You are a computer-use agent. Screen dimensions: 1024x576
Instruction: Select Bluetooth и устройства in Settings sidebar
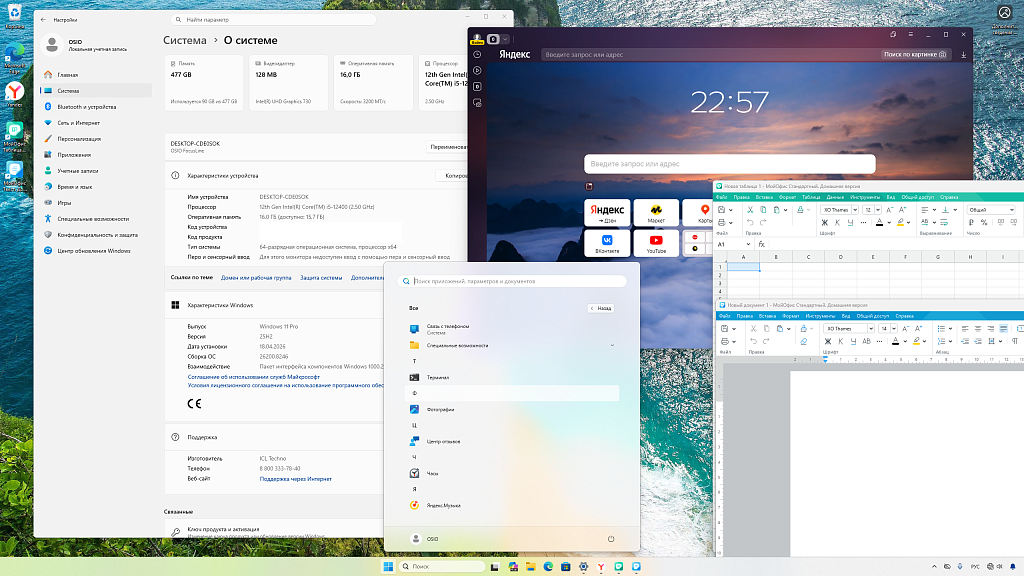pyautogui.click(x=96, y=106)
